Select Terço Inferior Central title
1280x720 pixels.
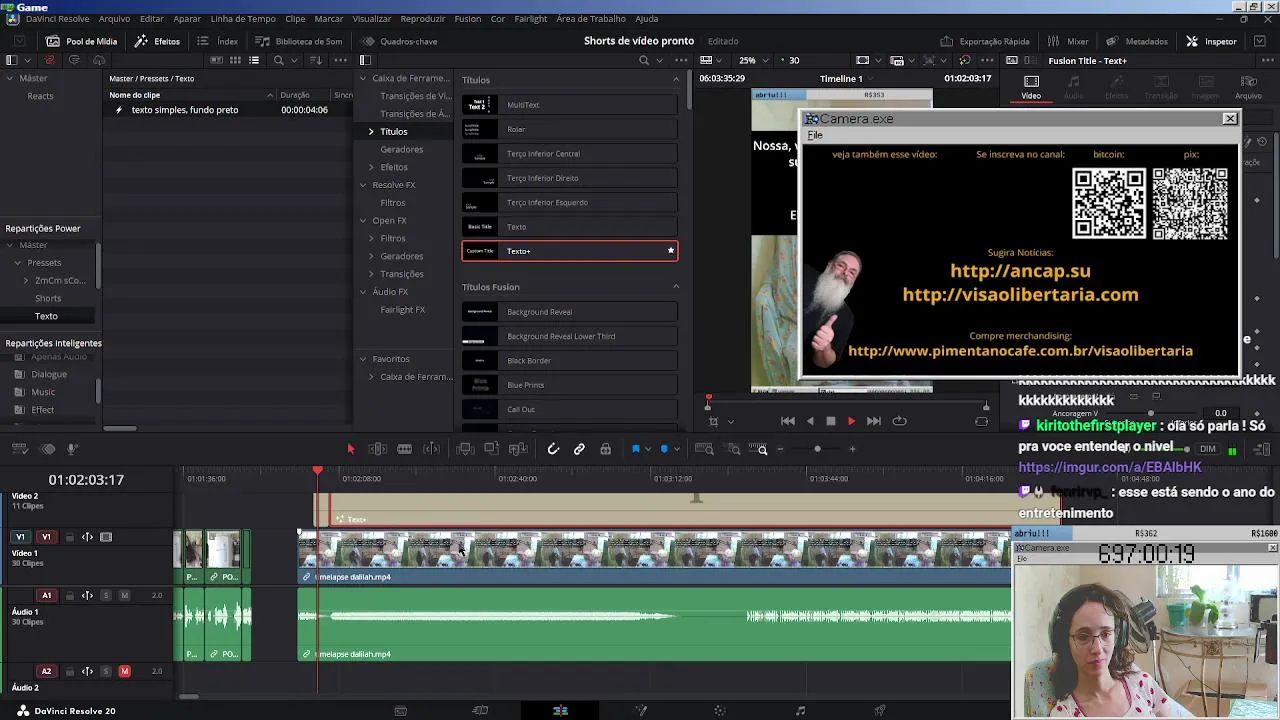(569, 154)
